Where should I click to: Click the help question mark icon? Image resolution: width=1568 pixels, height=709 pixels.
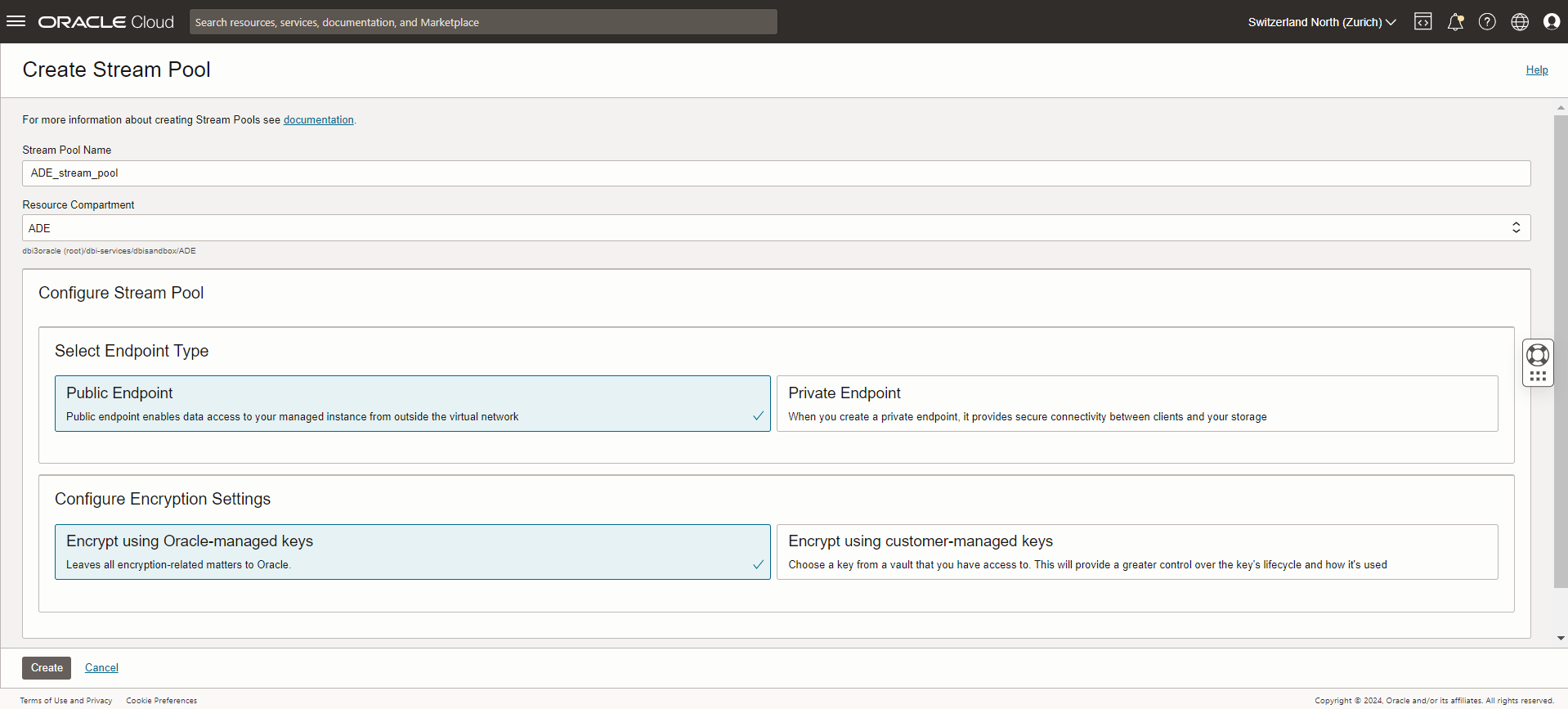coord(1487,22)
